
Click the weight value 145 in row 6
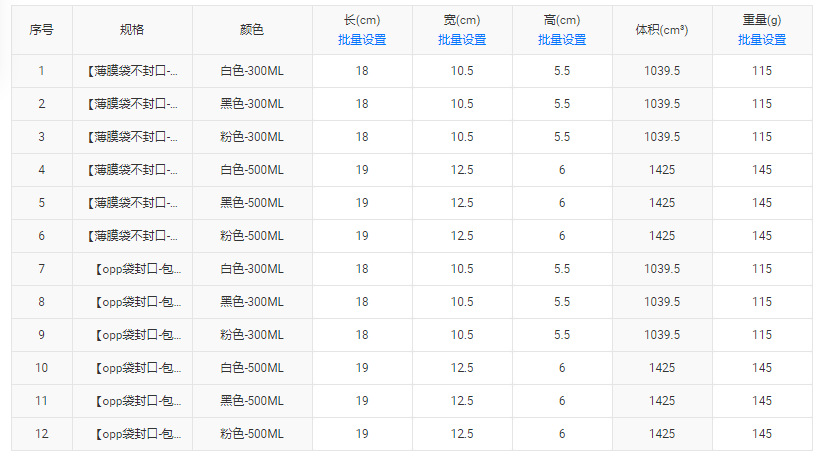click(x=762, y=236)
